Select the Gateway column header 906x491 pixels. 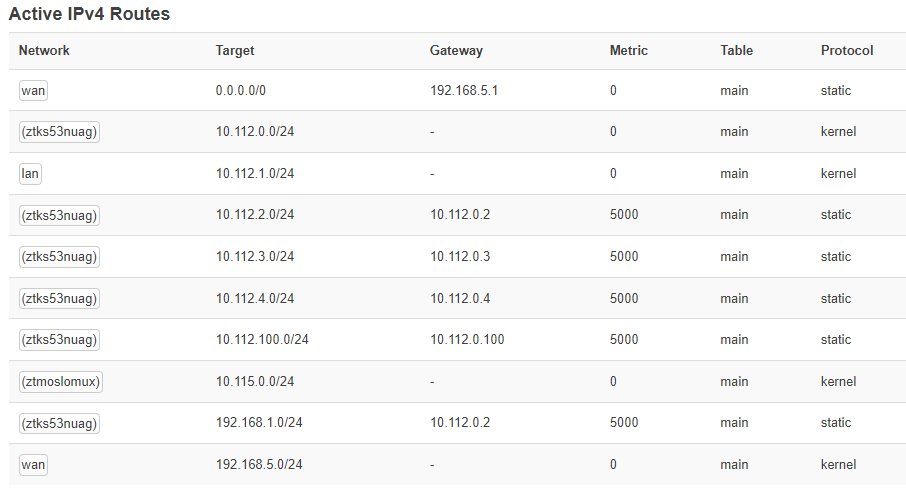coord(456,50)
